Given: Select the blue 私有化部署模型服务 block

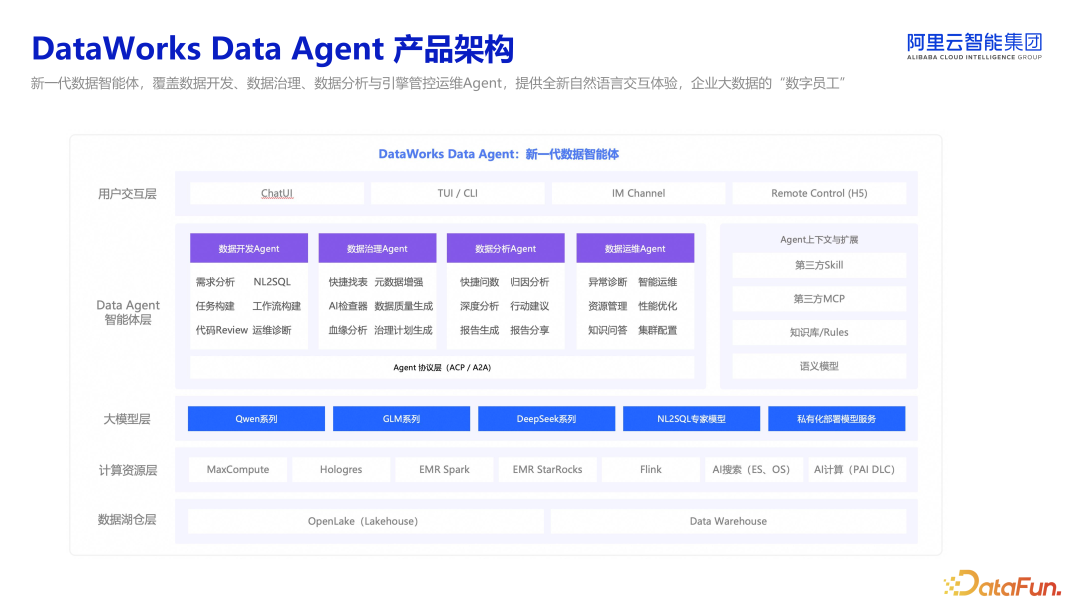Looking at the screenshot, I should (x=836, y=419).
